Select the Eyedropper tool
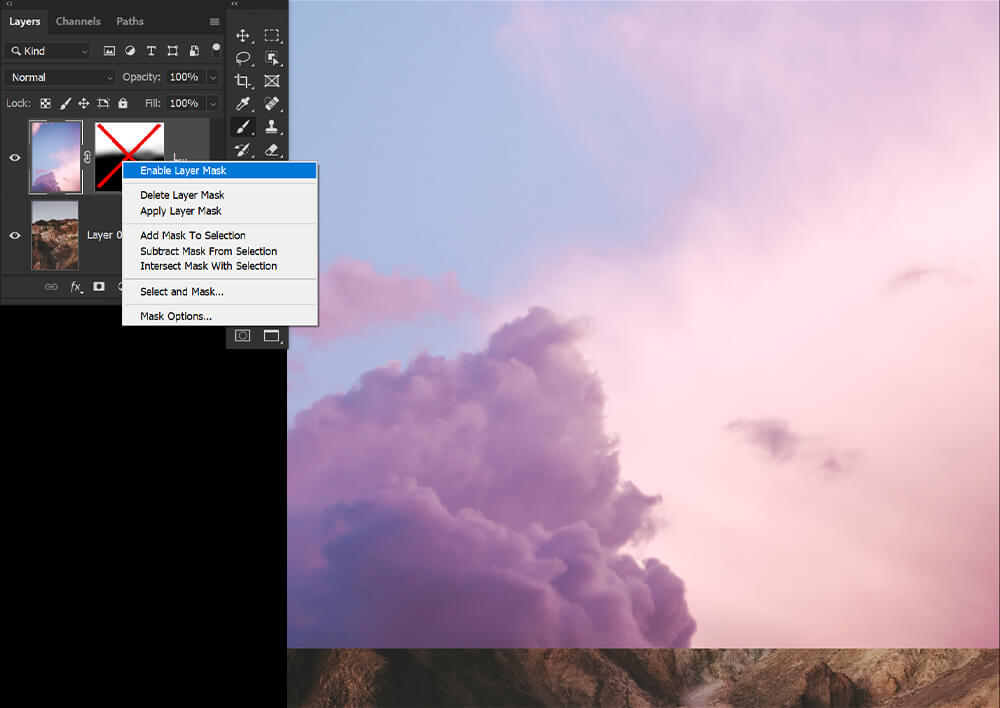 point(242,104)
